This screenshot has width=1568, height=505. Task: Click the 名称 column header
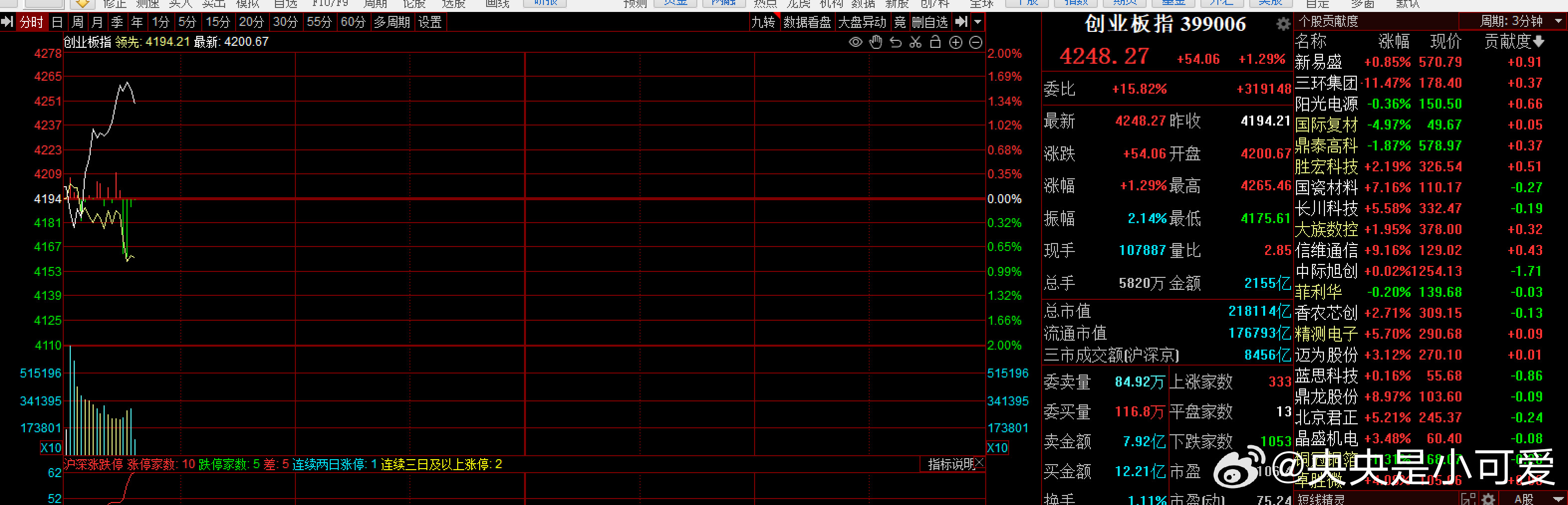[1310, 41]
